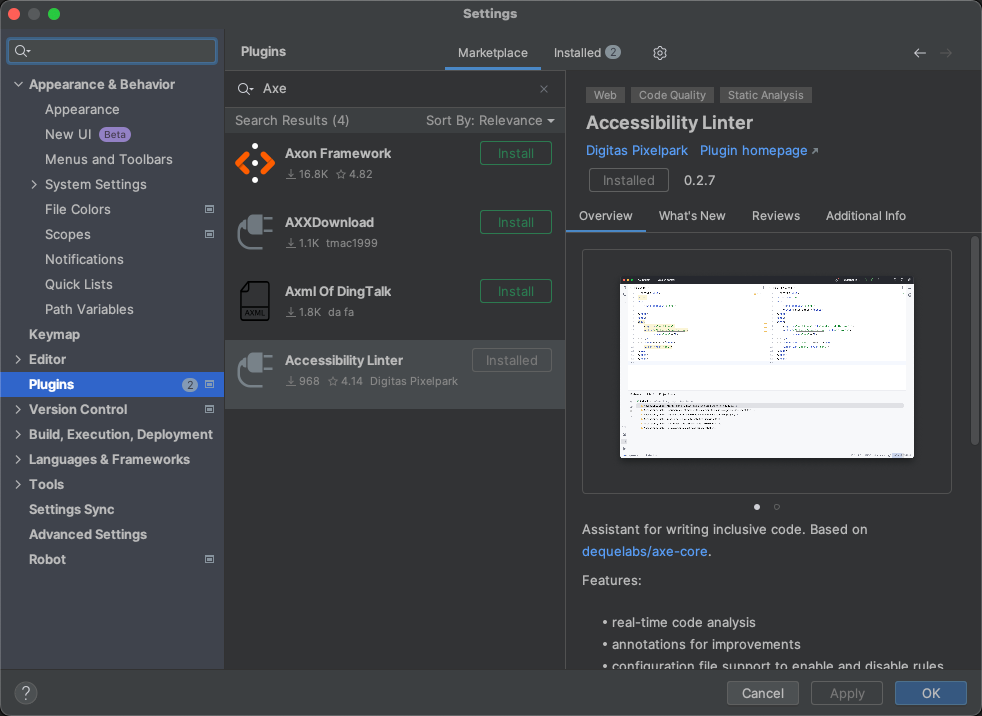
Task: Click the Accessibility Linter plugin icon
Action: [254, 369]
